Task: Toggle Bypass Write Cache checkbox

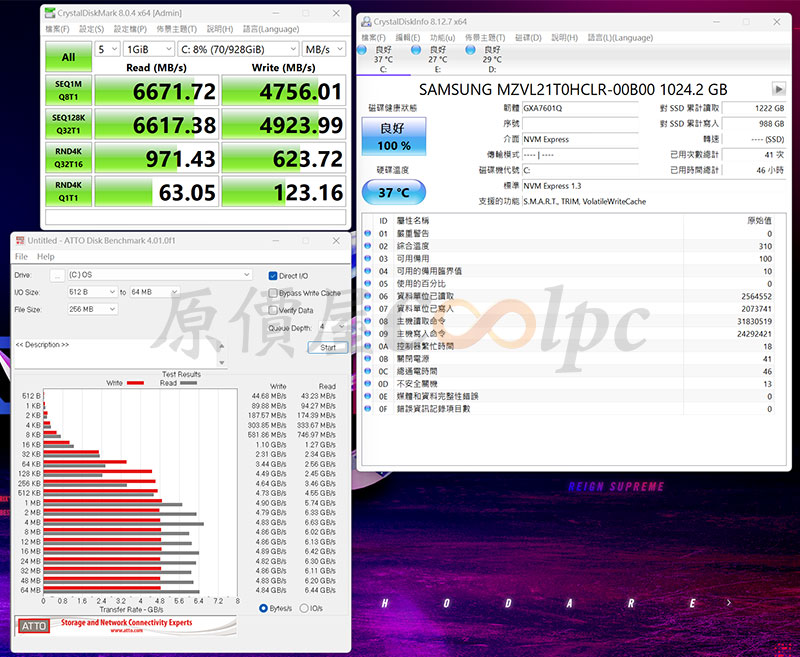Action: point(273,293)
